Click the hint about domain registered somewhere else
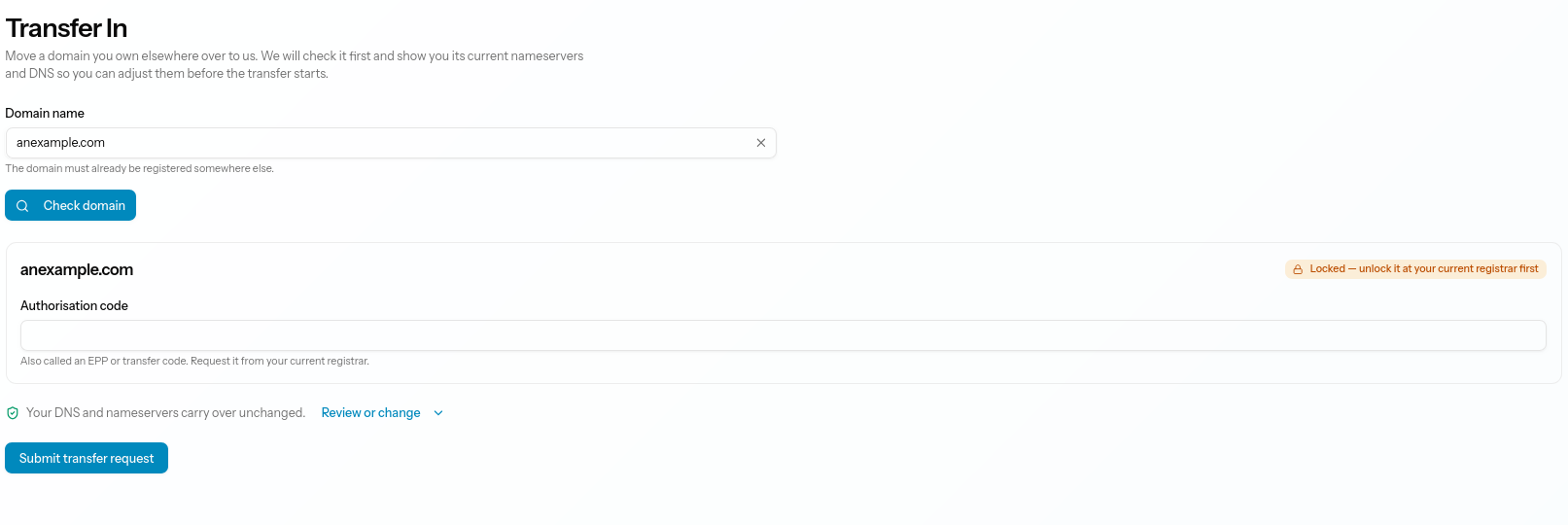The width and height of the screenshot is (1568, 525). (140, 169)
